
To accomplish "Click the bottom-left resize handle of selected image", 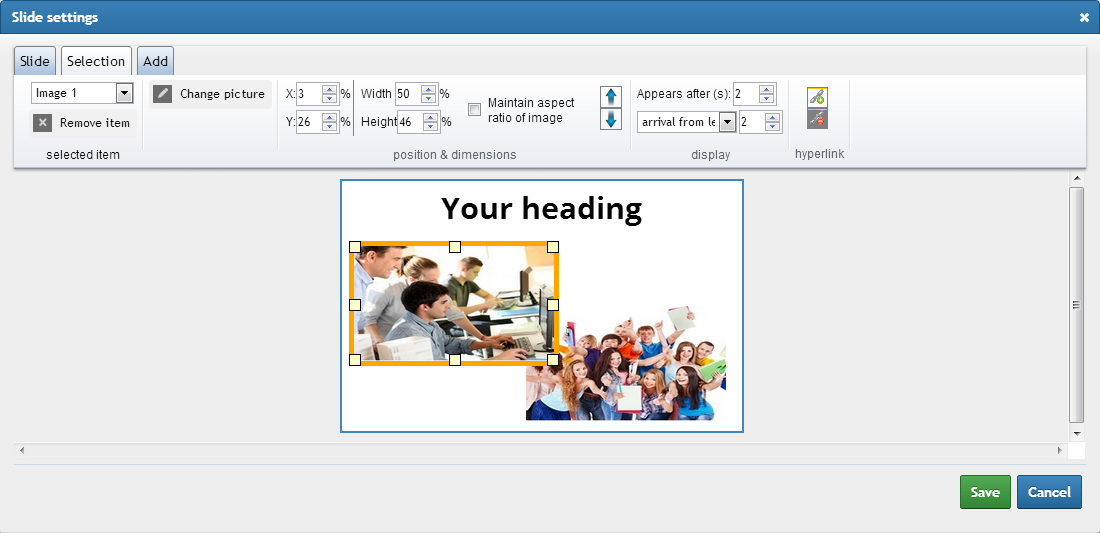I will tap(355, 360).
